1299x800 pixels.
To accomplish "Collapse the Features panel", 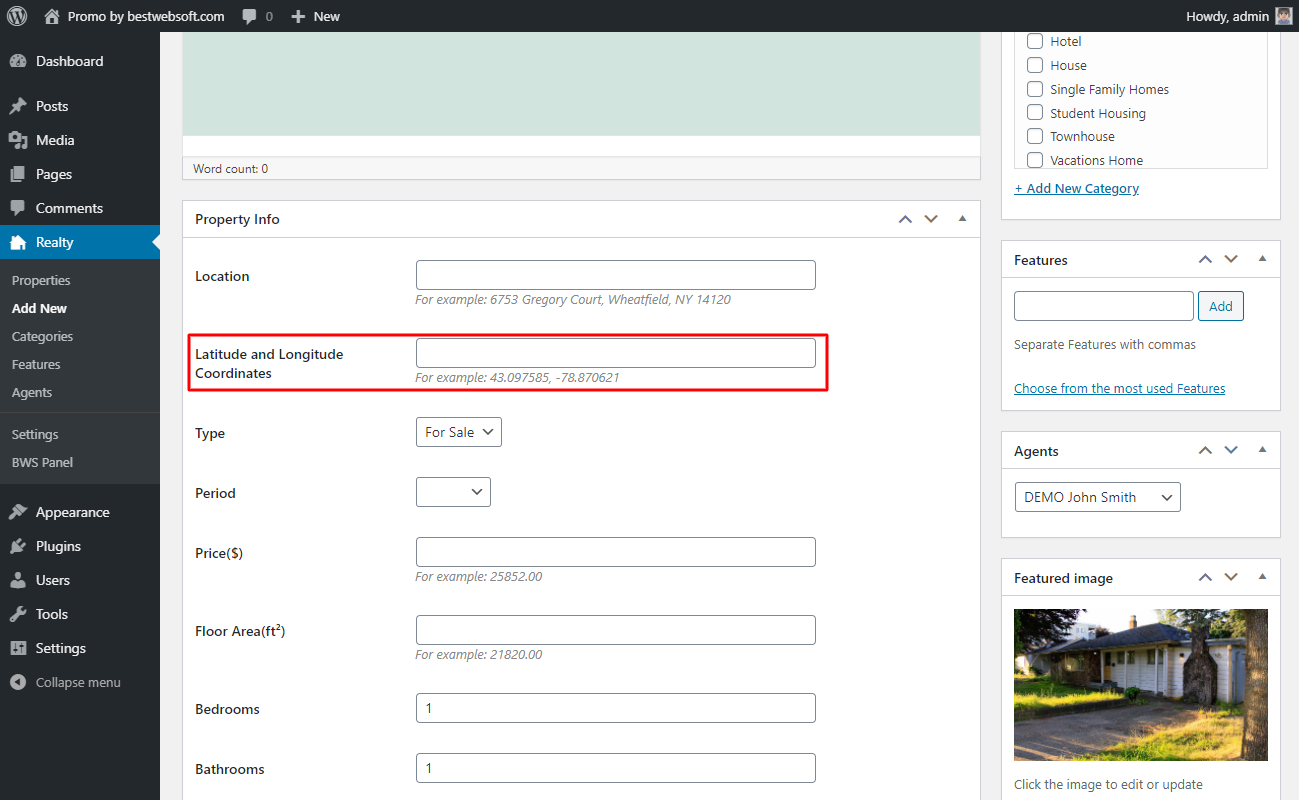I will click(1262, 259).
